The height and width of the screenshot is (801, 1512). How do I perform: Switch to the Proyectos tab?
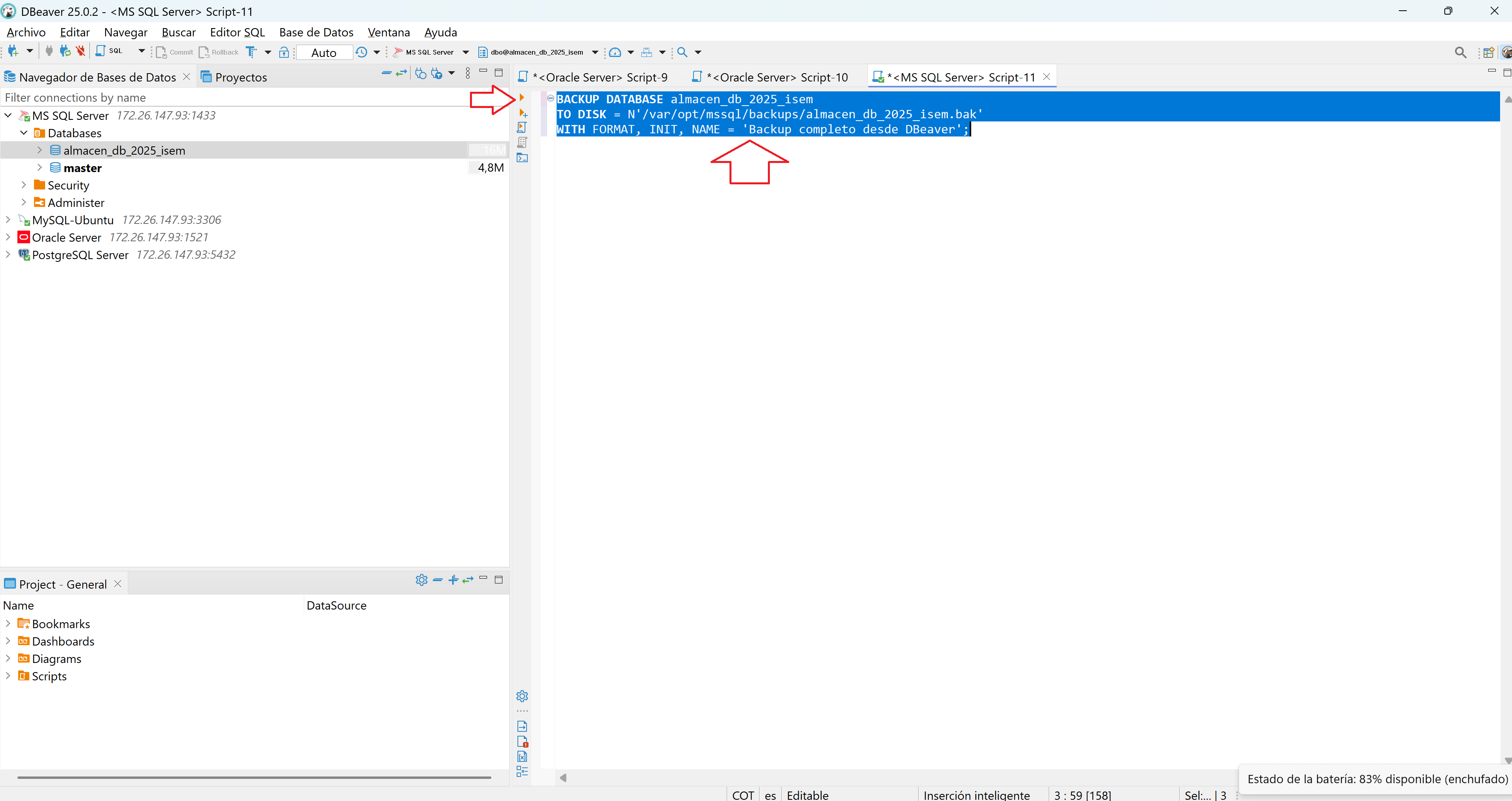coord(234,77)
